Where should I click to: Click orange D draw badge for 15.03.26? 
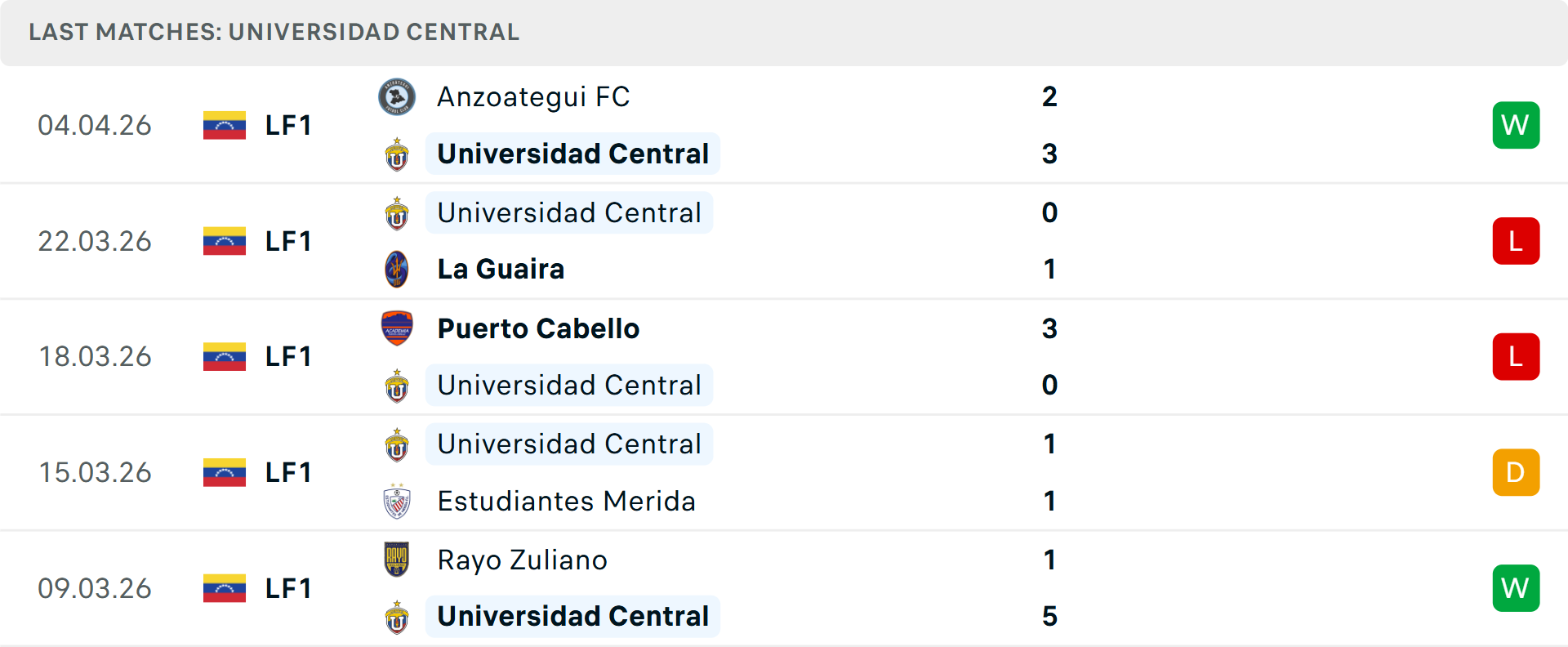pyautogui.click(x=1516, y=472)
